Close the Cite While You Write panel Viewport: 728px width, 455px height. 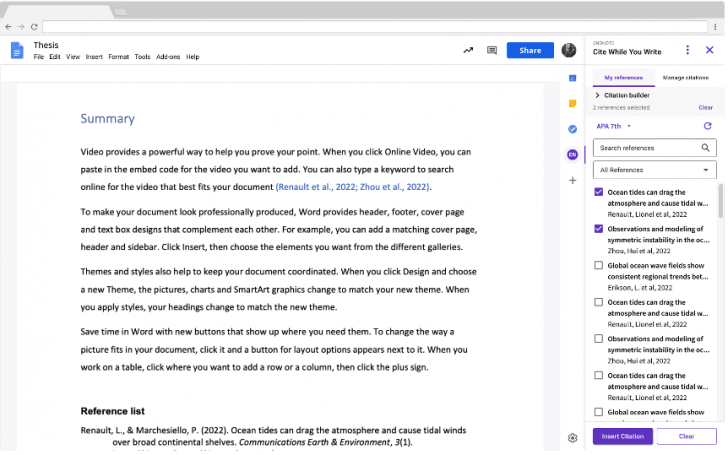pyautogui.click(x=709, y=50)
